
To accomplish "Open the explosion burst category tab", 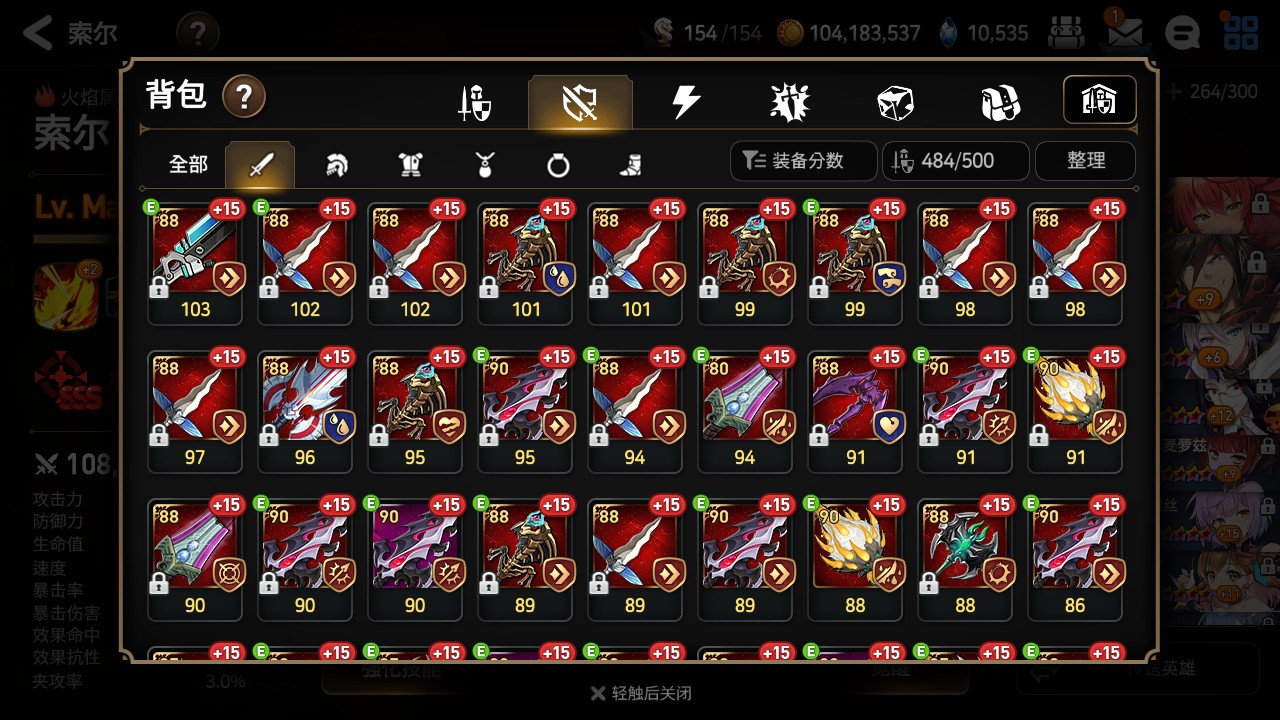I will (790, 102).
